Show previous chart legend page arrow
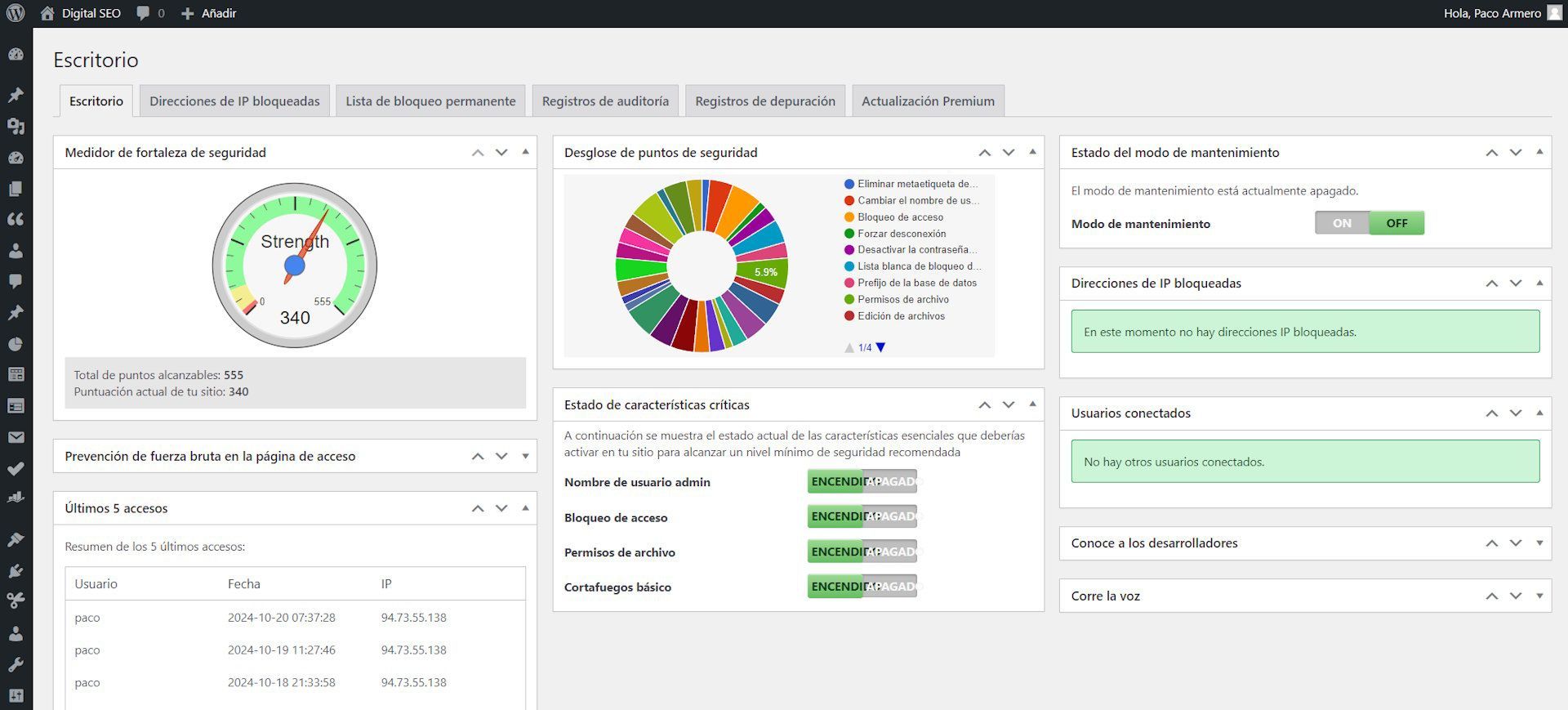The width and height of the screenshot is (1568, 710). [x=849, y=348]
